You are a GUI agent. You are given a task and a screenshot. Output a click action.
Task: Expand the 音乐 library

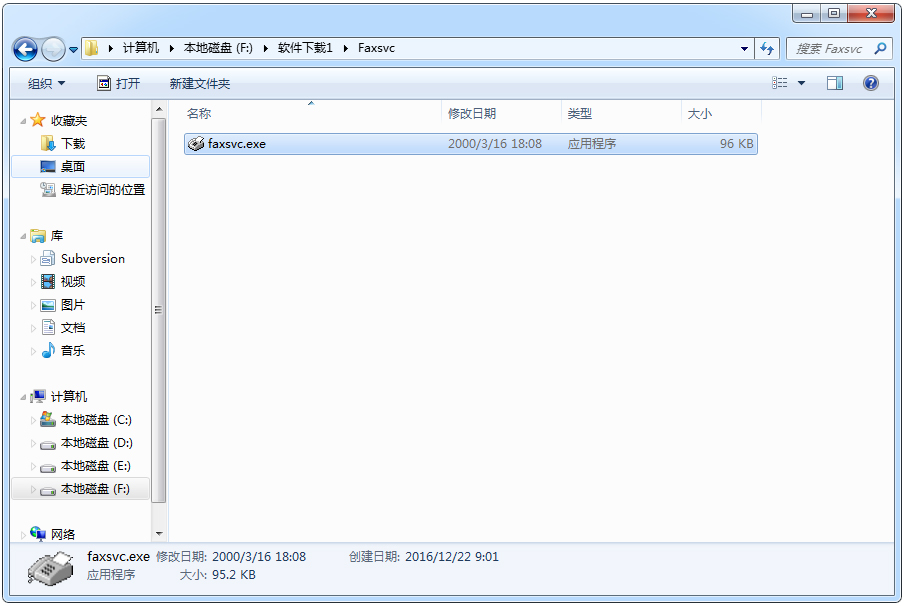pyautogui.click(x=33, y=351)
